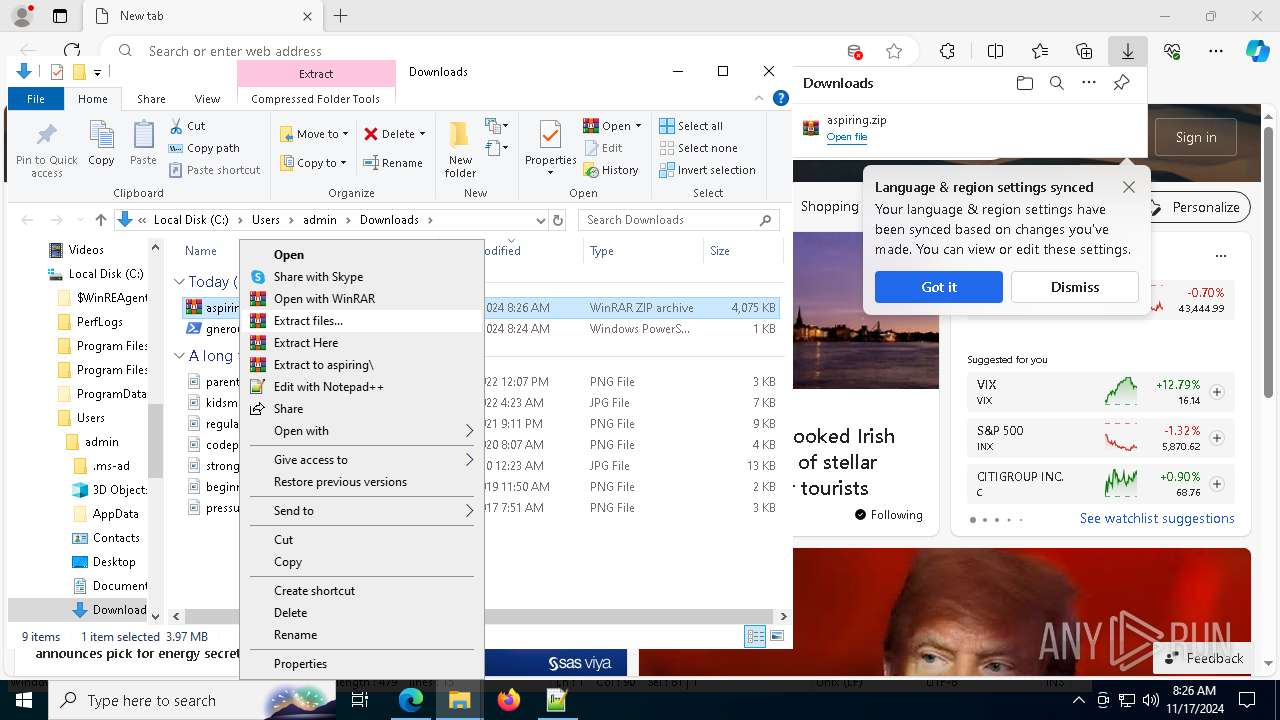Pin the Edge Downloads panel
This screenshot has width=1280, height=720.
[x=1122, y=83]
